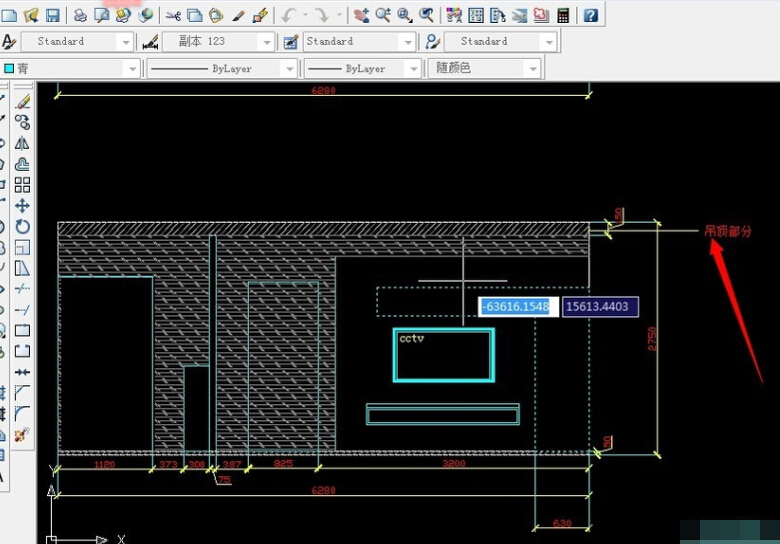Screen dimensions: 780x544
Task: Select Zoom Realtime magnifier
Action: [383, 15]
